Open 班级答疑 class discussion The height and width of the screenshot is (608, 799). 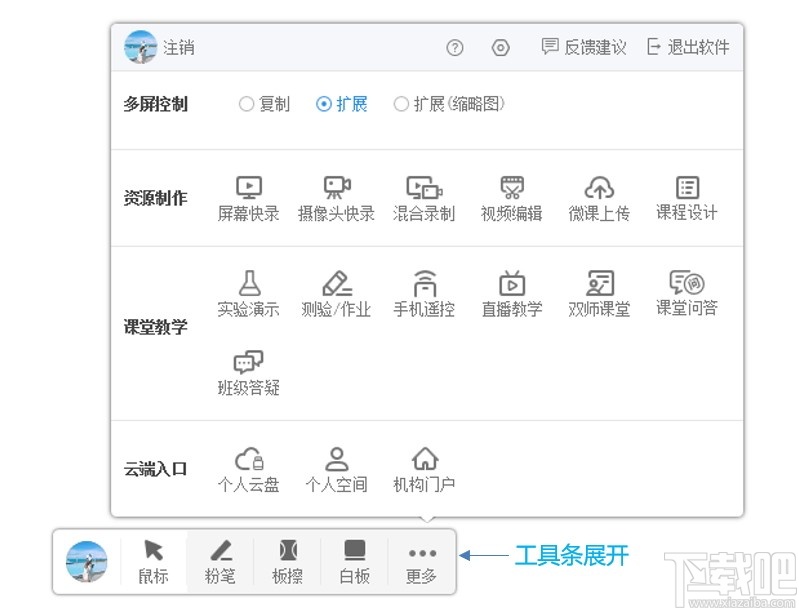249,374
